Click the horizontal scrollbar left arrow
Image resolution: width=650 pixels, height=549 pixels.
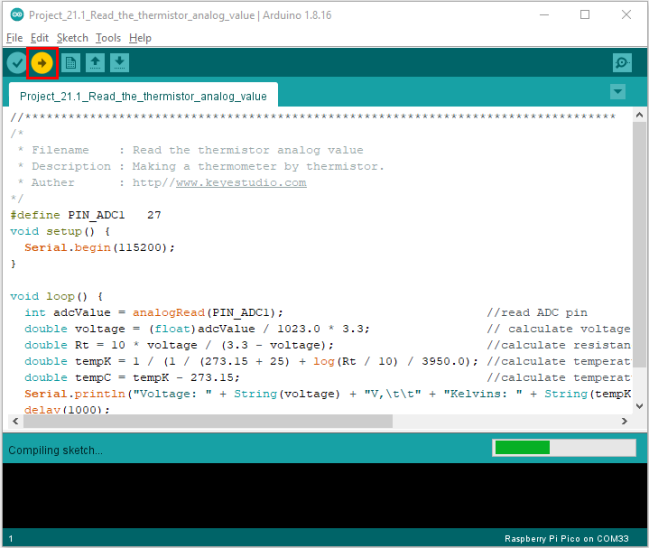click(x=15, y=421)
